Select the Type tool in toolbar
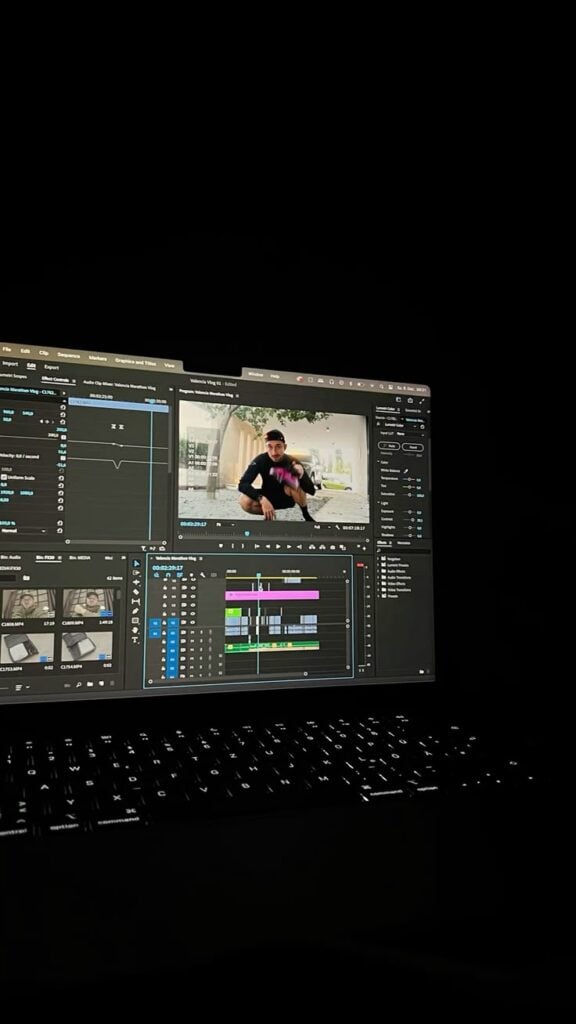Image resolution: width=576 pixels, height=1024 pixels. (135, 640)
